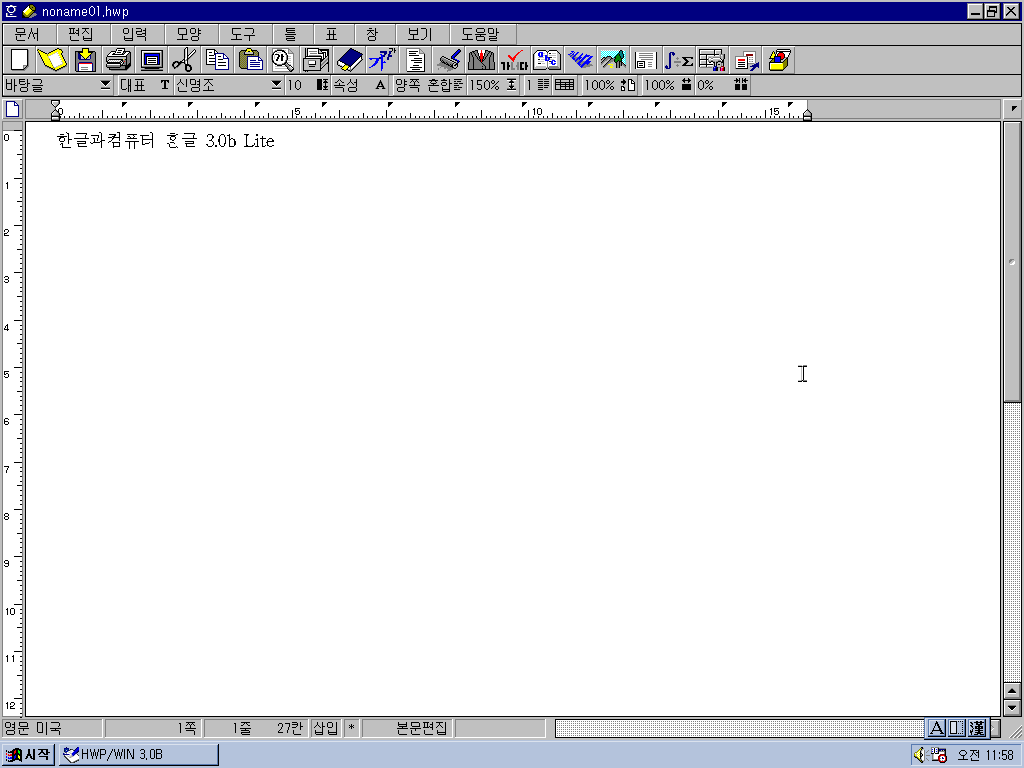
Task: Click the scroll up arrow at bottom right
Action: click(1012, 691)
